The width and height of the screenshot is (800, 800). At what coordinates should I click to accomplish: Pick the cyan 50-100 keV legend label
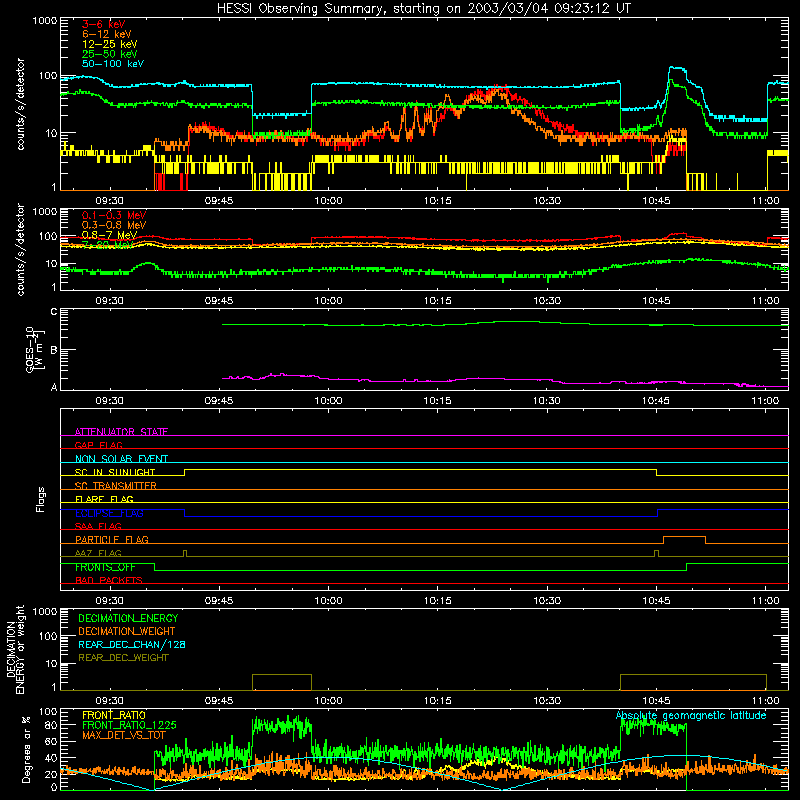(x=113, y=64)
